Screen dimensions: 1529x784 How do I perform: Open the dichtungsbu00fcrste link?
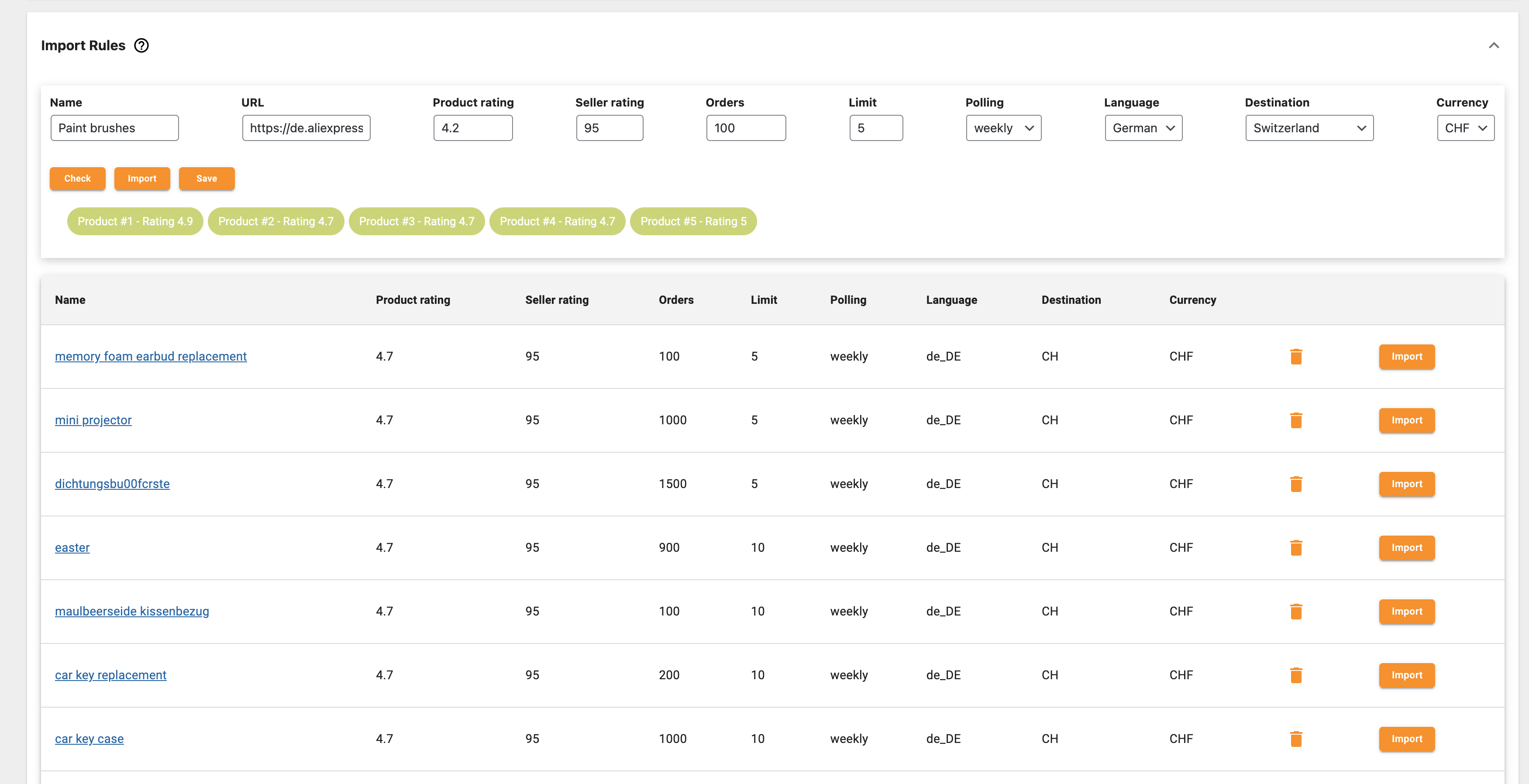click(x=112, y=484)
